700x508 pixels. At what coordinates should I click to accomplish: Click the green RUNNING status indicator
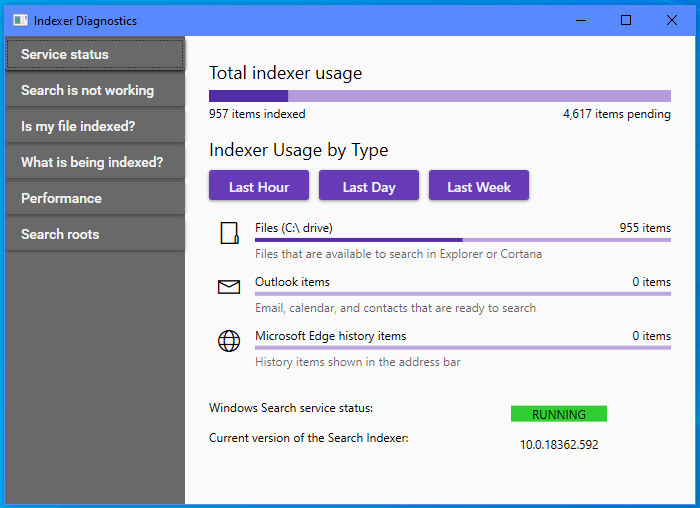point(559,414)
